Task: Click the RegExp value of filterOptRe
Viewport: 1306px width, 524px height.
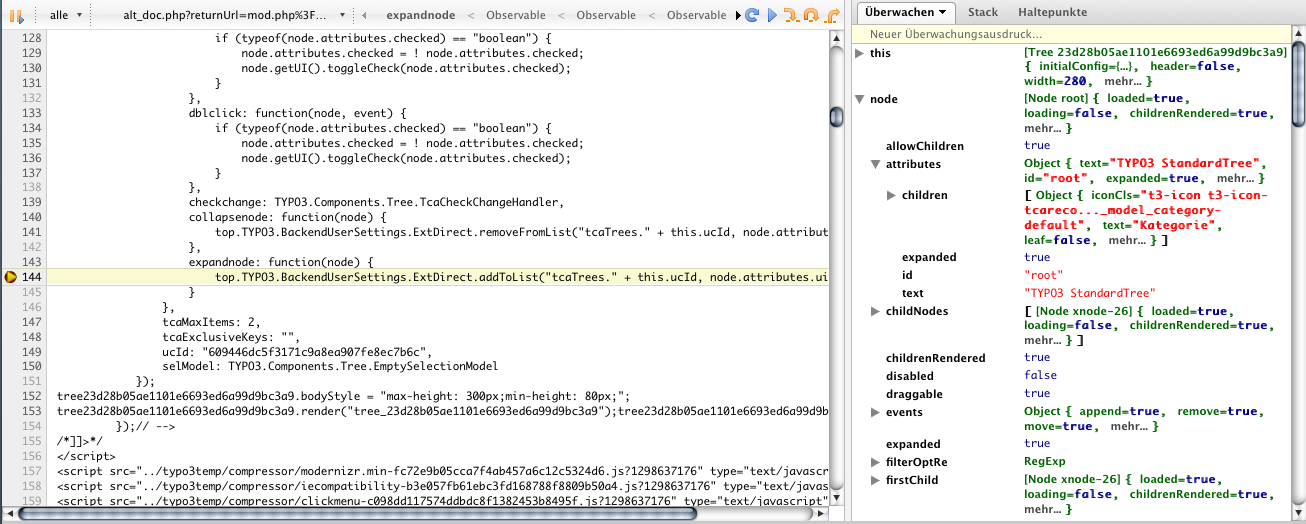Action: 1045,462
